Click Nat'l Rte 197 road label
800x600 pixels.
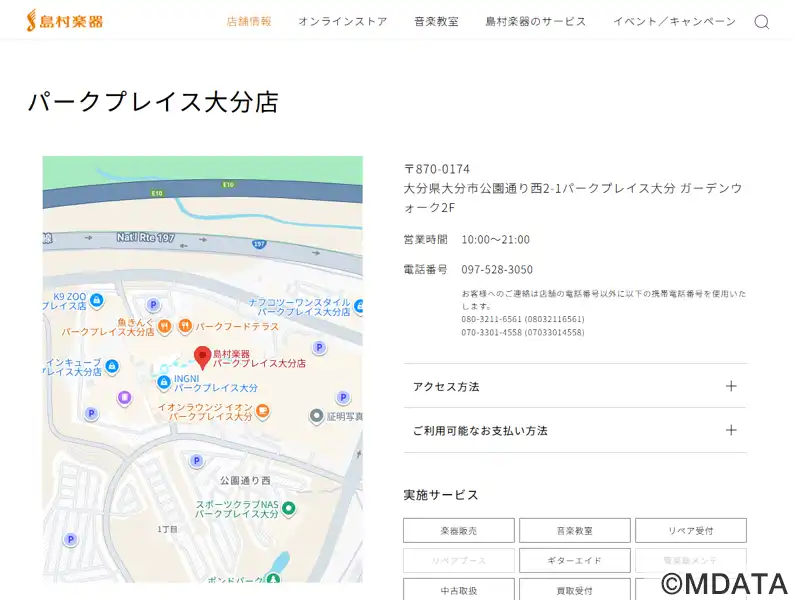pos(145,237)
